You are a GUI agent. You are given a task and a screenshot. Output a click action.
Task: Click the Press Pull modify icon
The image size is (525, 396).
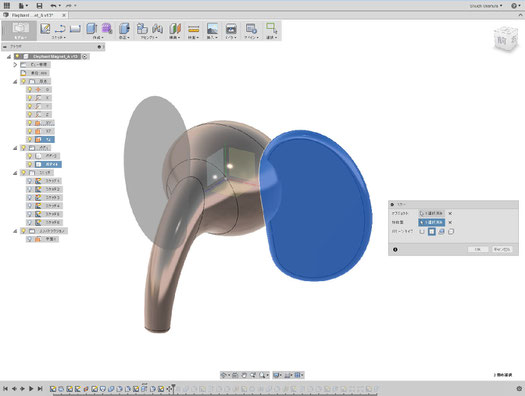tap(124, 28)
